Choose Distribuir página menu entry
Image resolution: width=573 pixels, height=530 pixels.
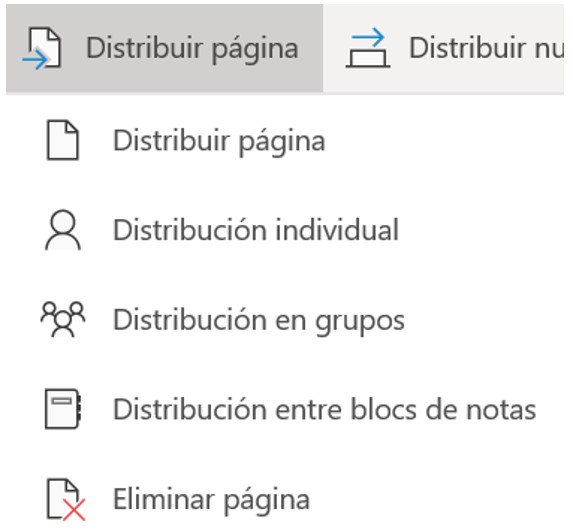tap(219, 141)
